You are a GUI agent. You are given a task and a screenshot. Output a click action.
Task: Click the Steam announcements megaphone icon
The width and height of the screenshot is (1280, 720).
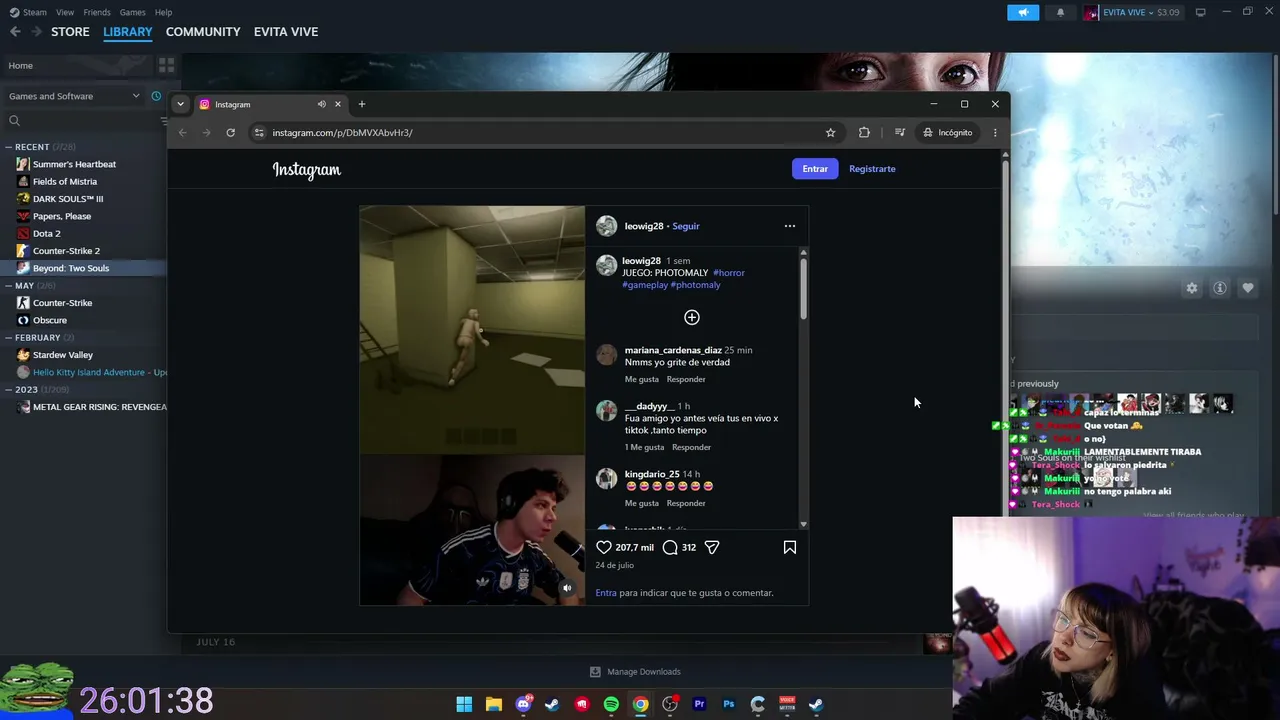1023,12
